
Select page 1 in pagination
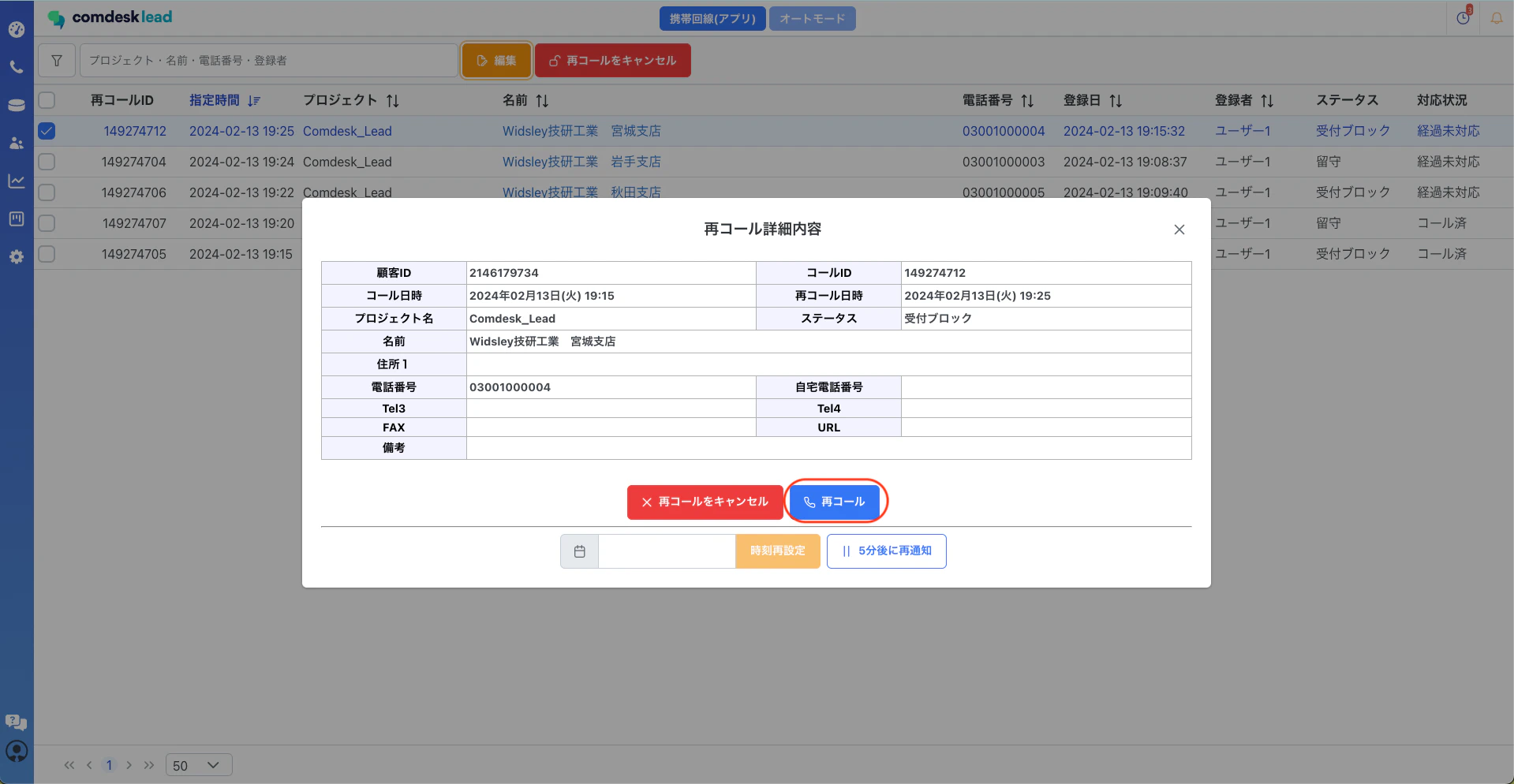coord(109,765)
